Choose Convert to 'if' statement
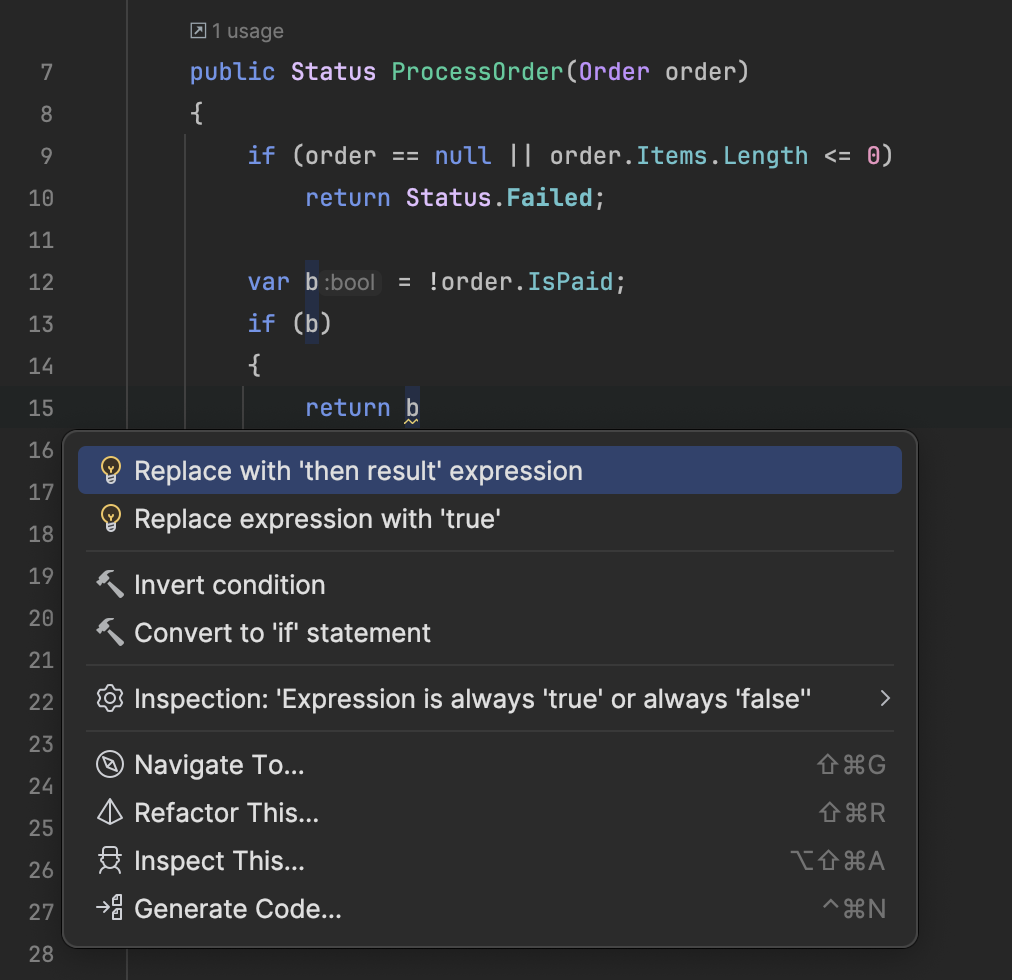 click(282, 632)
